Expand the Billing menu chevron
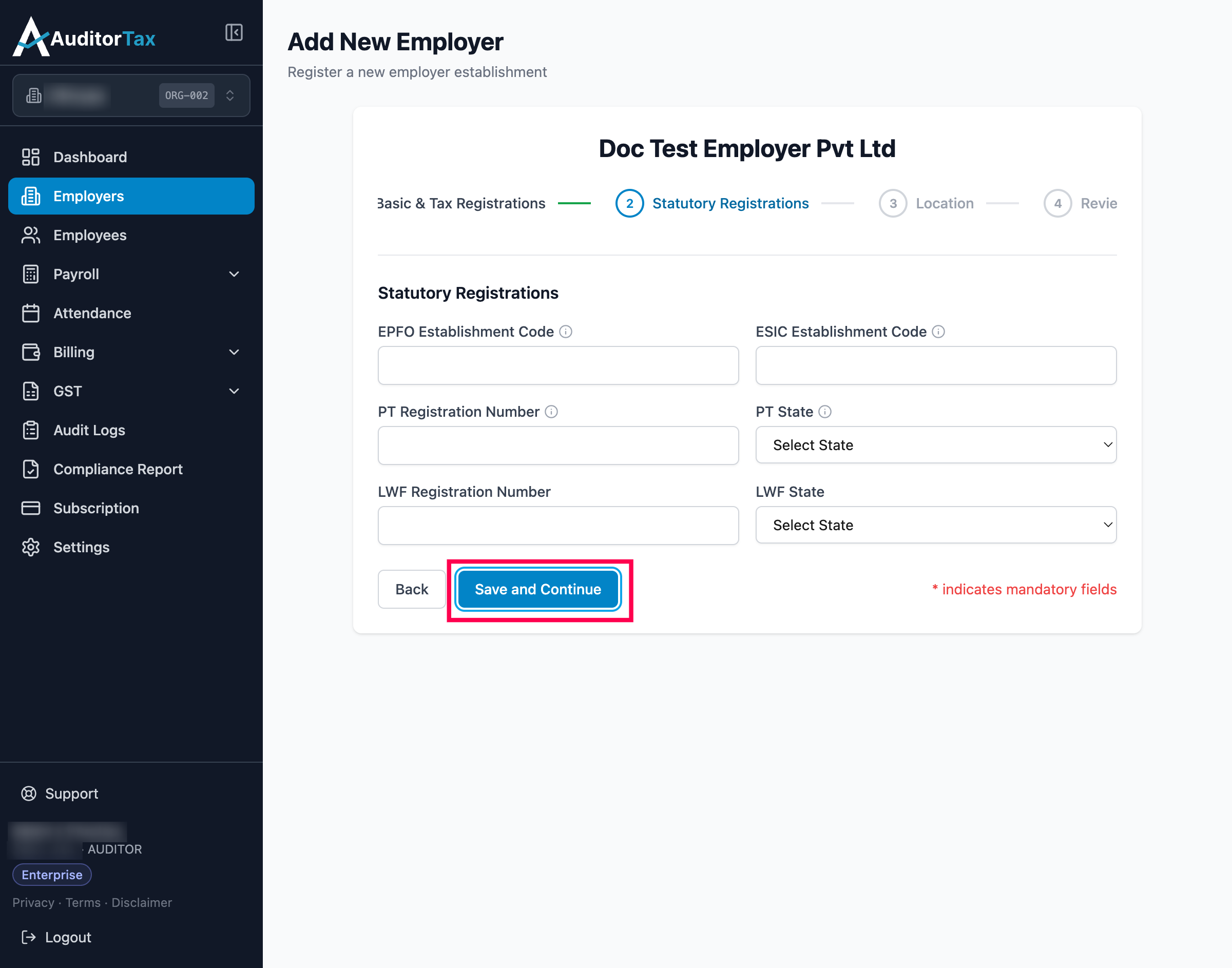Viewport: 1232px width, 968px height. coord(234,353)
